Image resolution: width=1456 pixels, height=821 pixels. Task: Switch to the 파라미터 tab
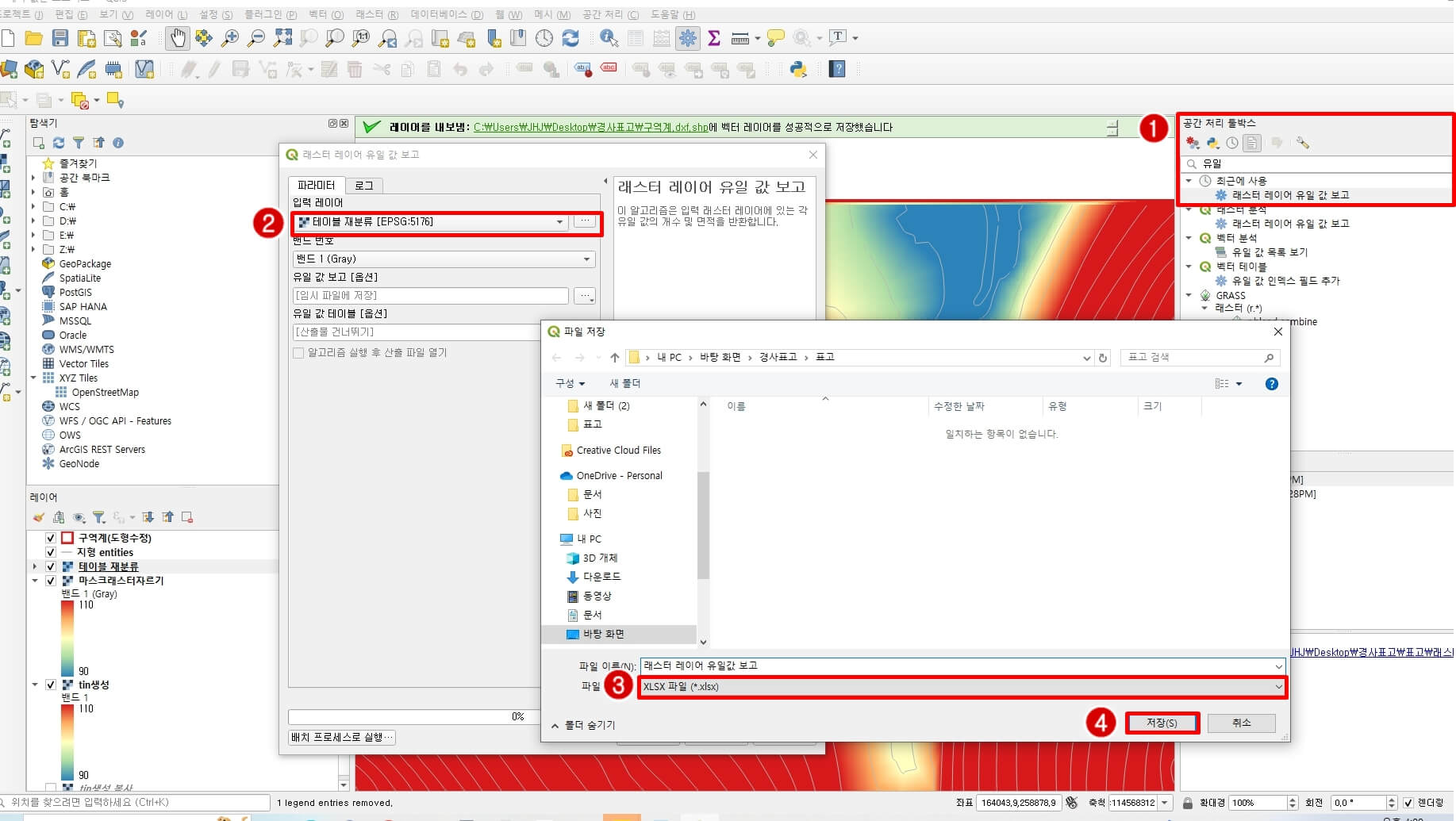[x=317, y=186]
